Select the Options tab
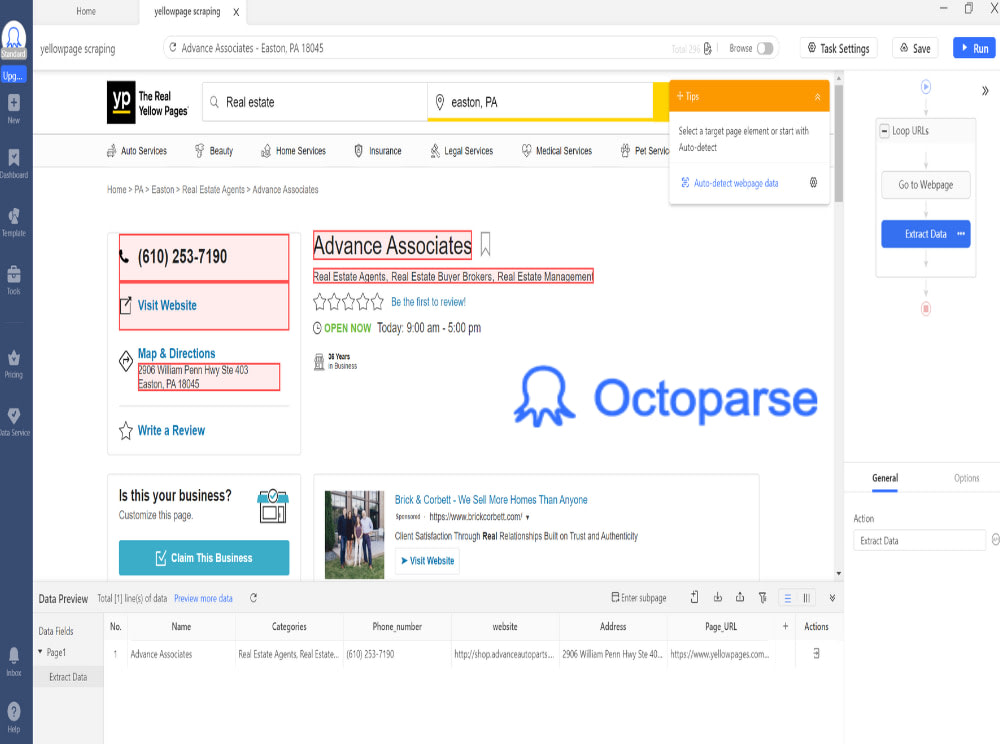Screen dimensions: 1000x750 click(966, 478)
